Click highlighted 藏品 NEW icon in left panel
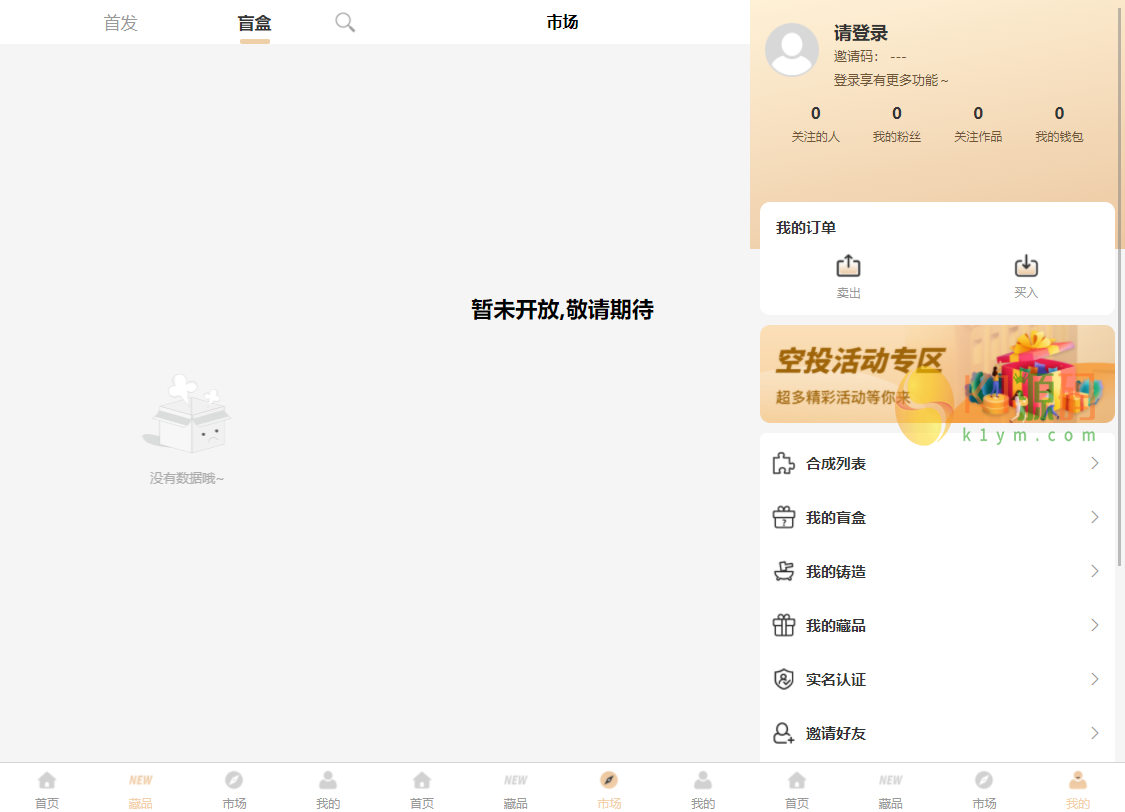 (x=141, y=780)
